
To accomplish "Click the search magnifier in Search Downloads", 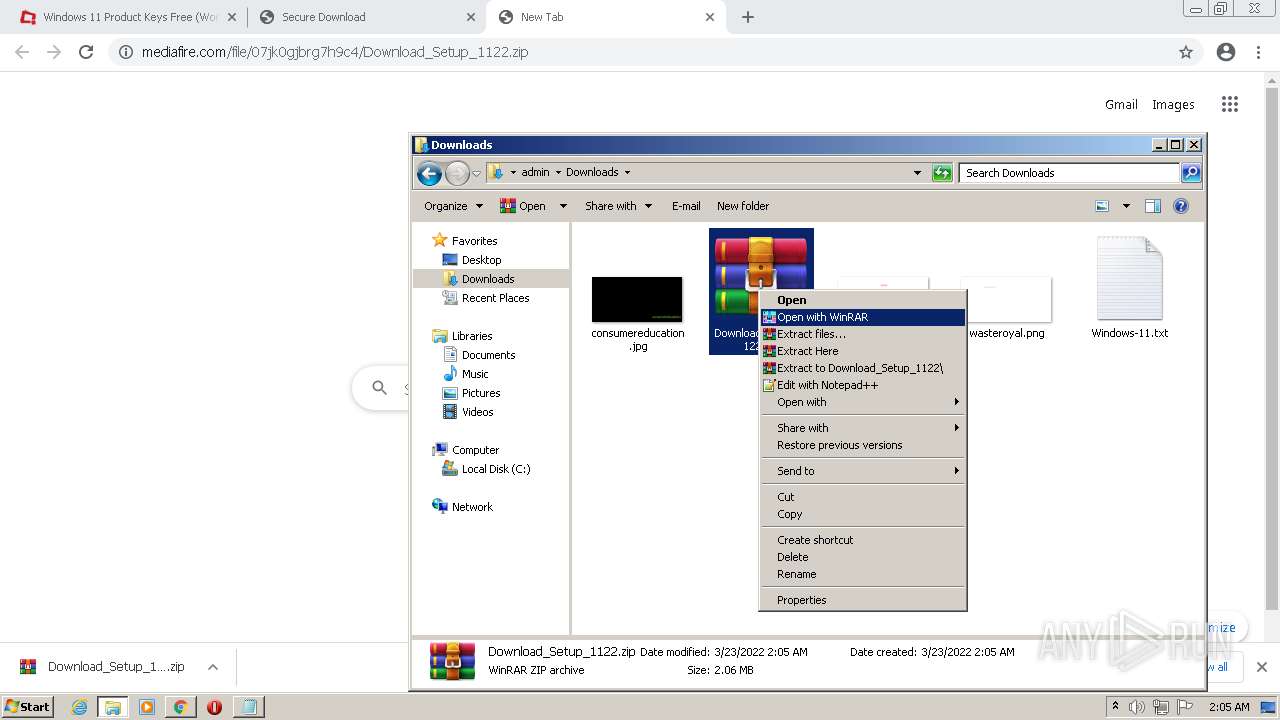I will [1190, 173].
